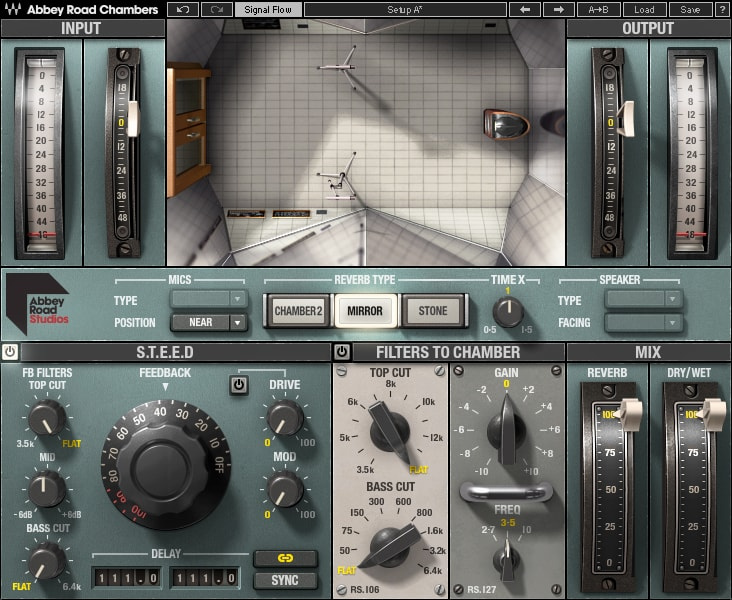This screenshot has height=600, width=732.
Task: Load next preset with right arrow
Action: click(x=559, y=10)
